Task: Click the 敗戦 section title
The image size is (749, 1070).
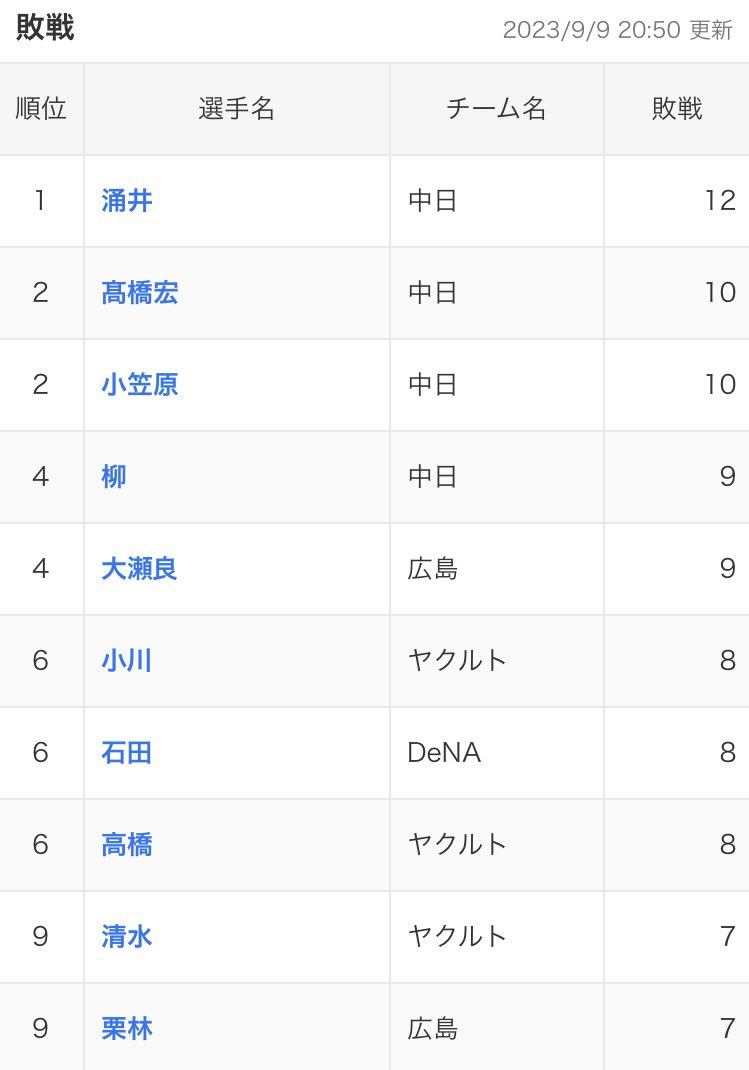Action: pos(45,28)
